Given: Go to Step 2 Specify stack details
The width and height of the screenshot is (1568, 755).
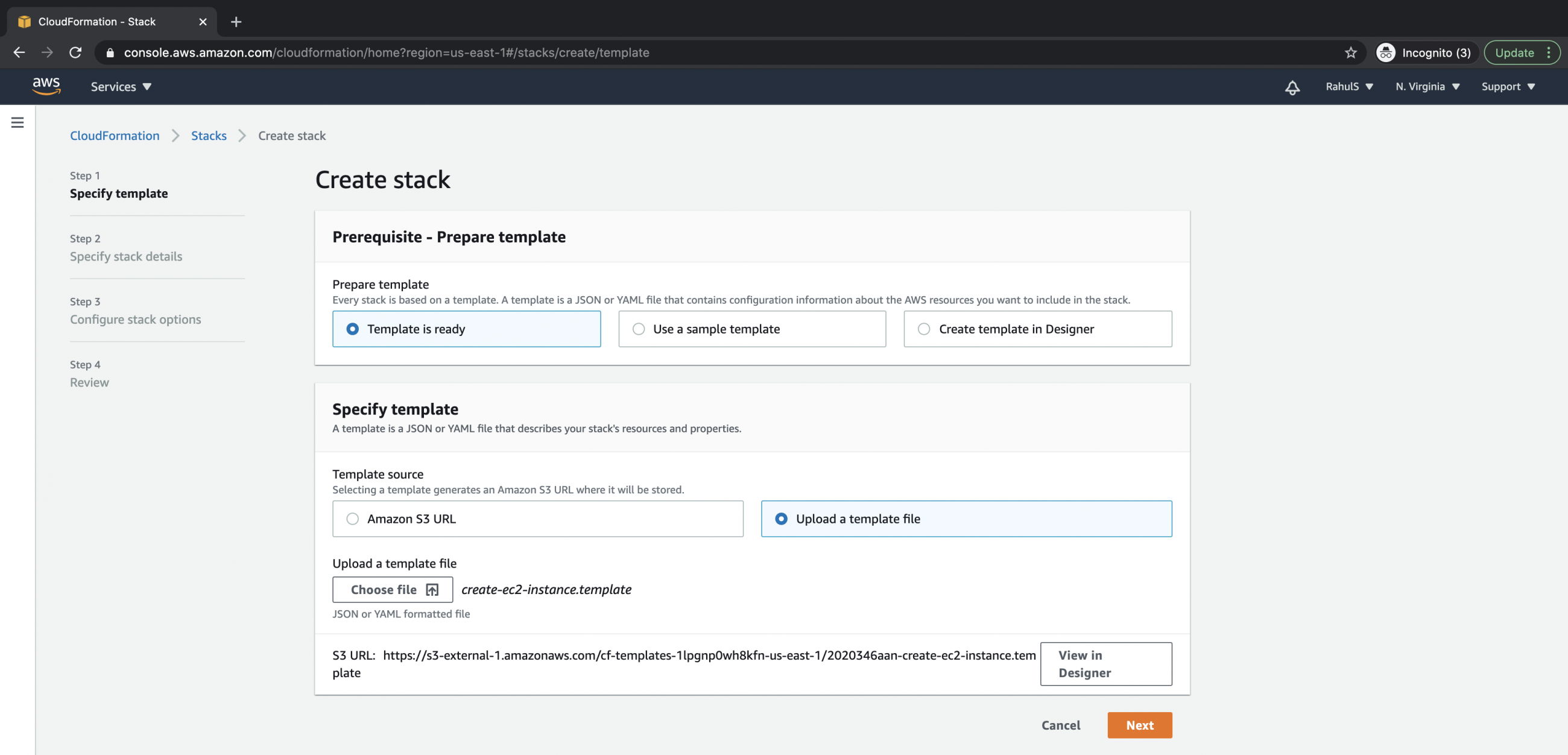Looking at the screenshot, I should click(126, 248).
